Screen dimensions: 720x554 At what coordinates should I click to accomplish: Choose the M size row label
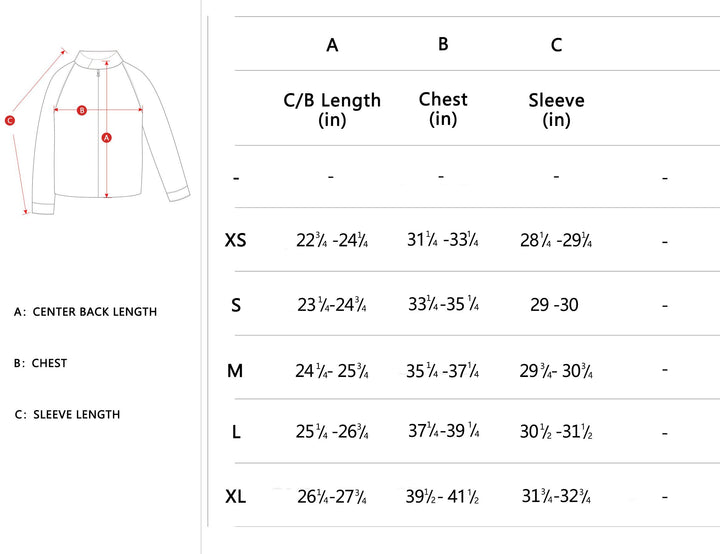pyautogui.click(x=235, y=371)
